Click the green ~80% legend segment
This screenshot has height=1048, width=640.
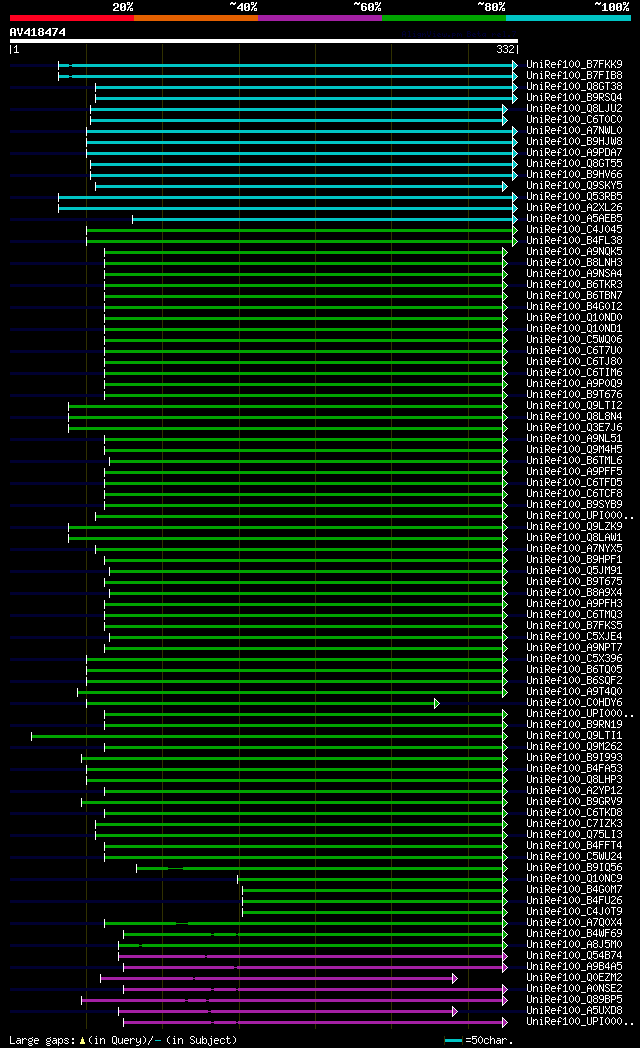click(444, 18)
